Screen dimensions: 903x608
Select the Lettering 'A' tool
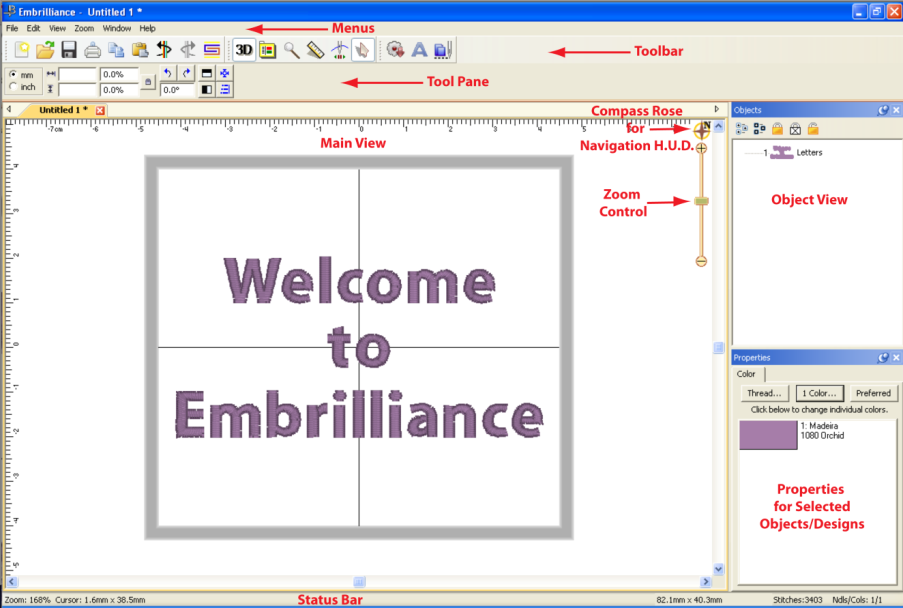(x=419, y=49)
